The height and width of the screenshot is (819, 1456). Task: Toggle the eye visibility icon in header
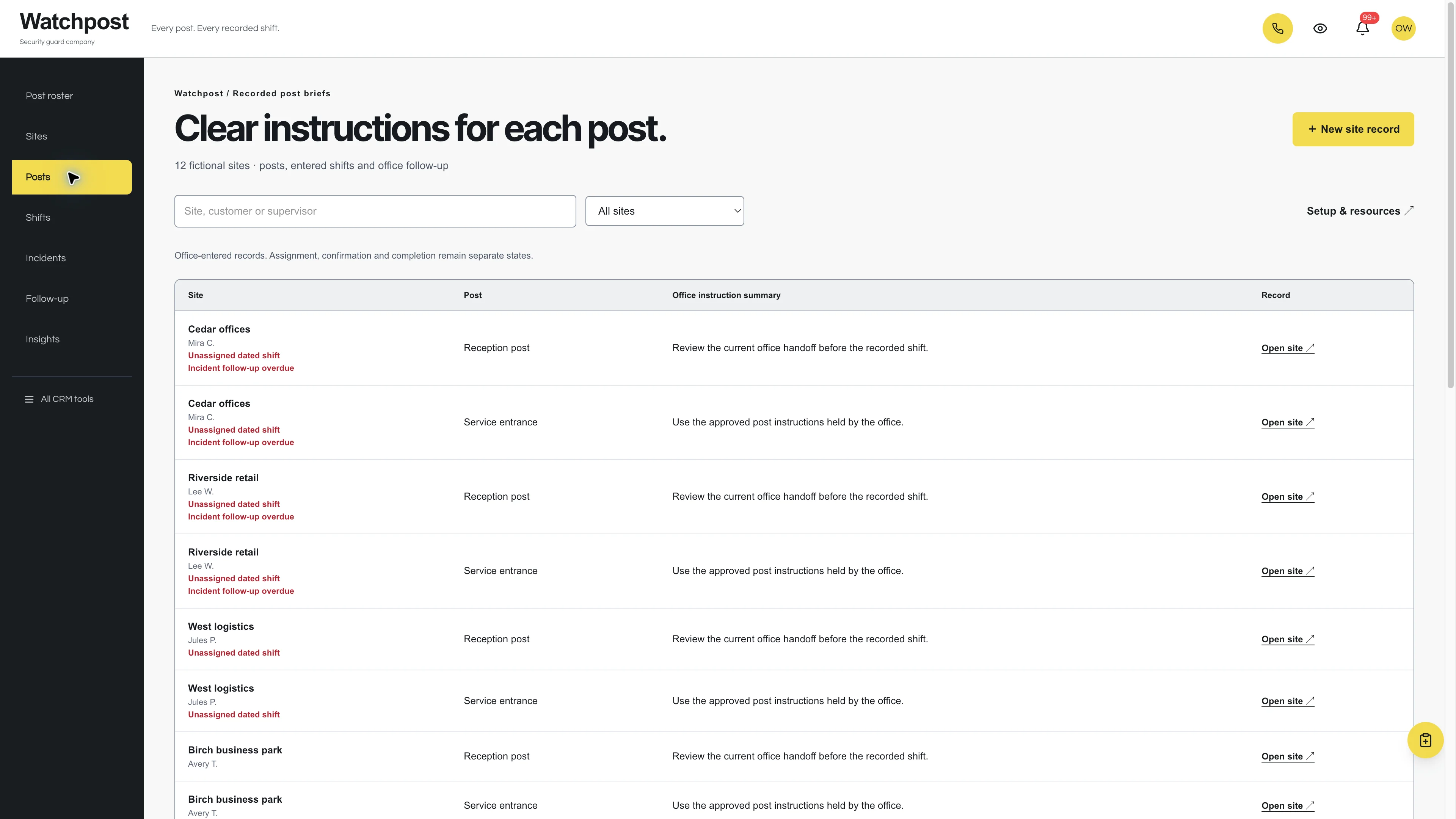coord(1320,28)
